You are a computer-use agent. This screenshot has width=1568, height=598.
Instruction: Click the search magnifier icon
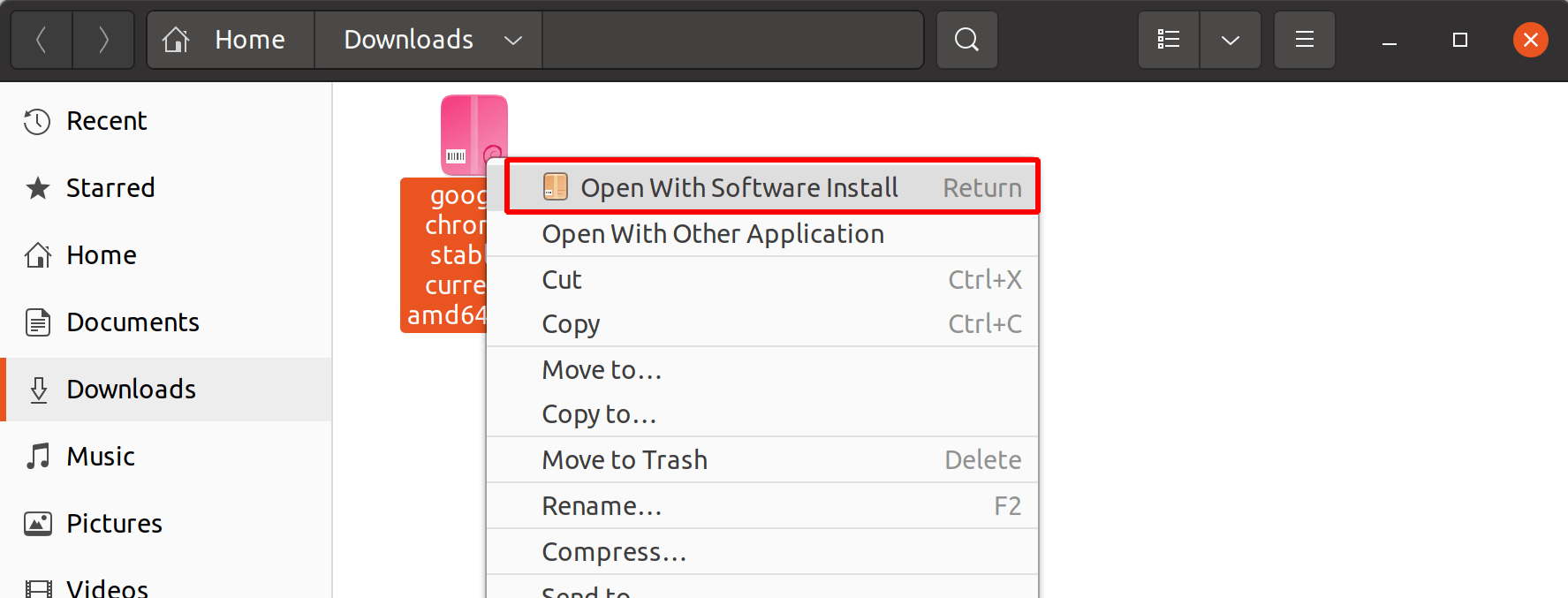pyautogui.click(x=966, y=40)
